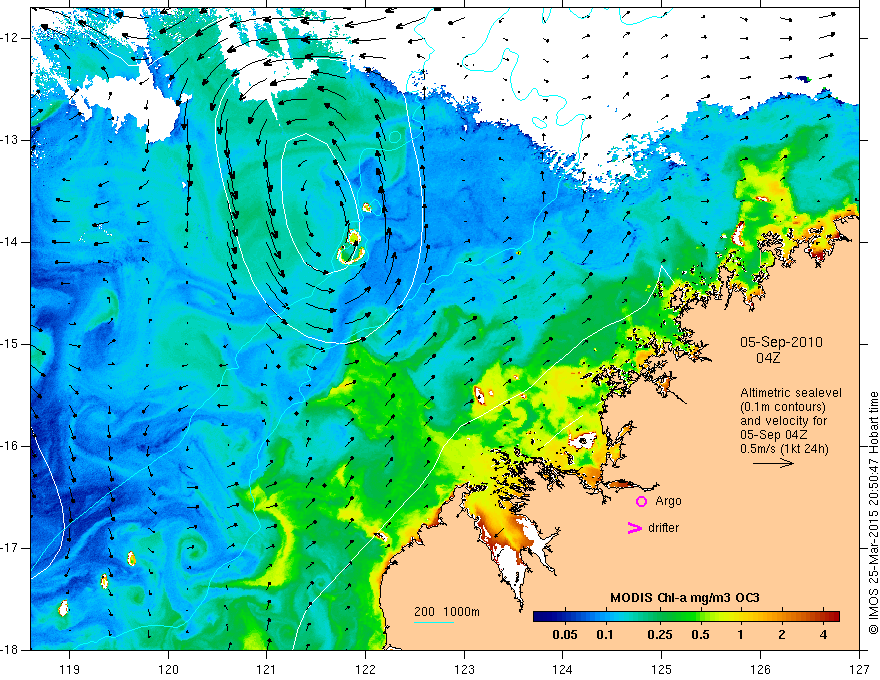880x680 pixels.
Task: Click latitude axis label '-14'
Action: [x=11, y=242]
